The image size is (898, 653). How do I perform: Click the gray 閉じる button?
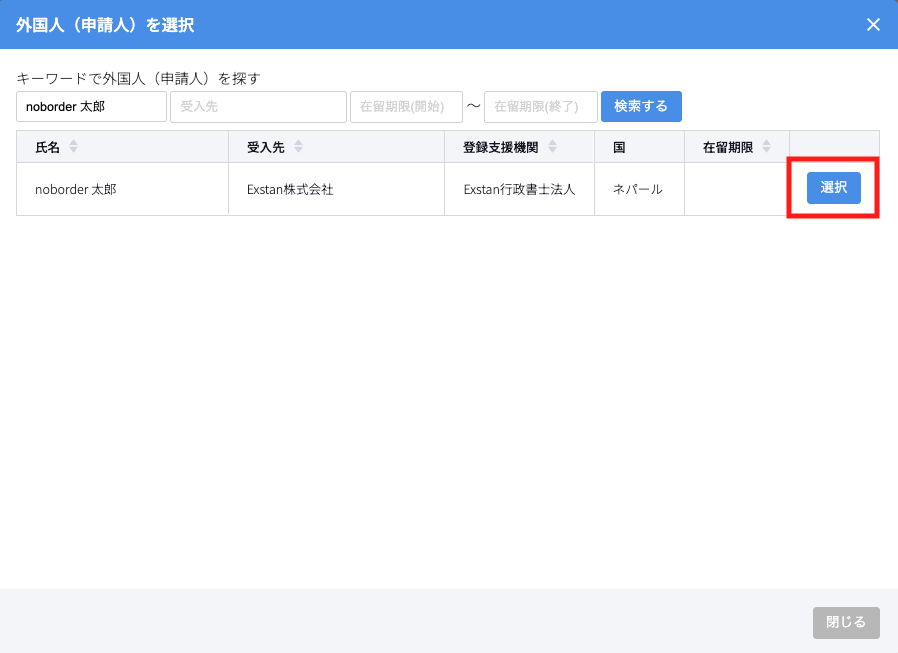(846, 622)
